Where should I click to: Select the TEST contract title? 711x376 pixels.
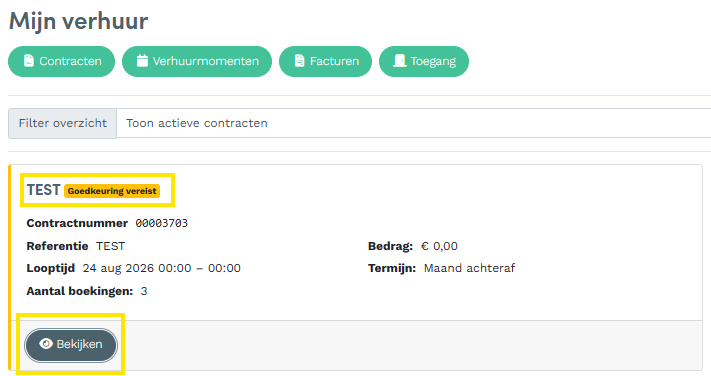click(44, 190)
